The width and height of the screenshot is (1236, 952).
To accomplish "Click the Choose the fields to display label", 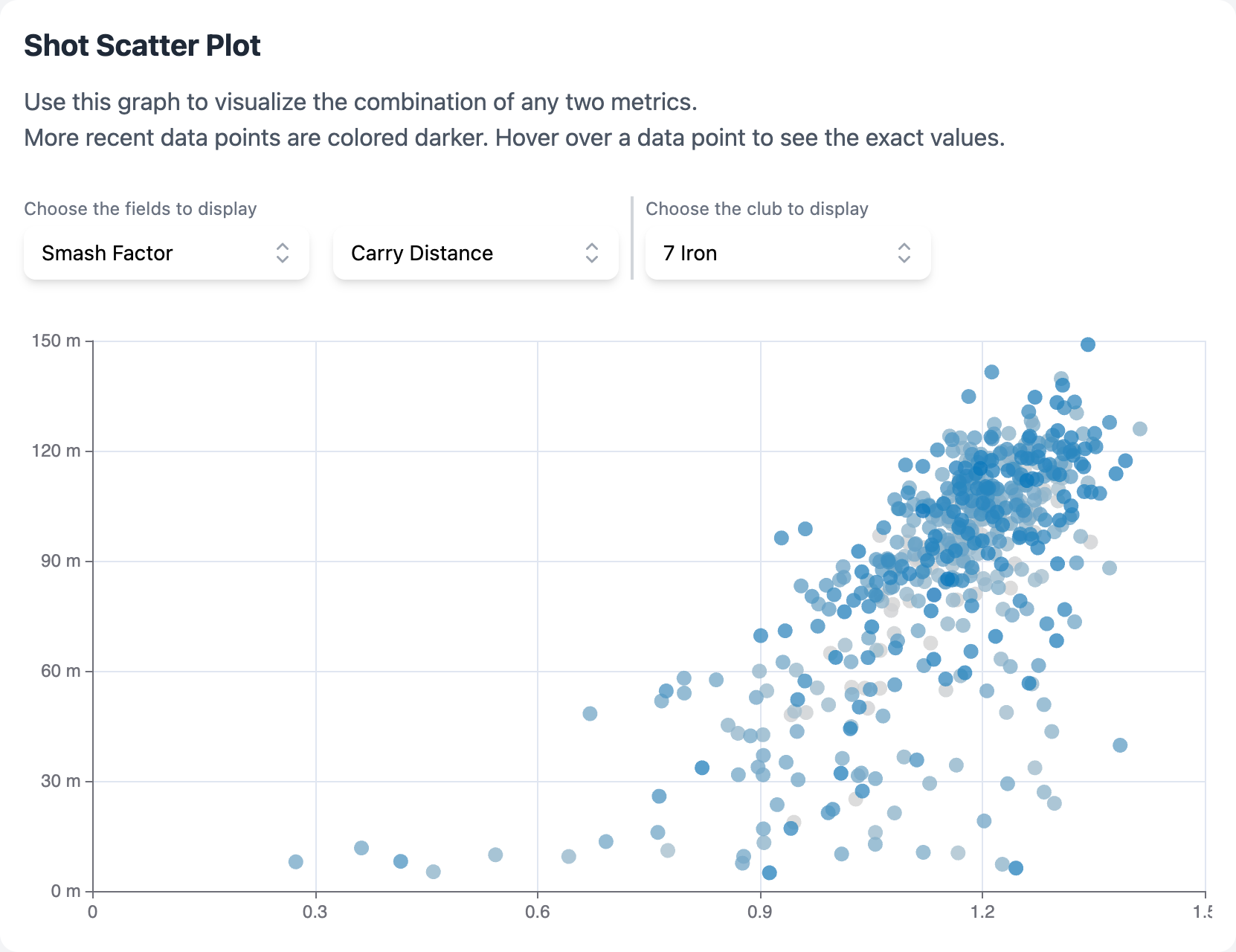I will pos(140,209).
